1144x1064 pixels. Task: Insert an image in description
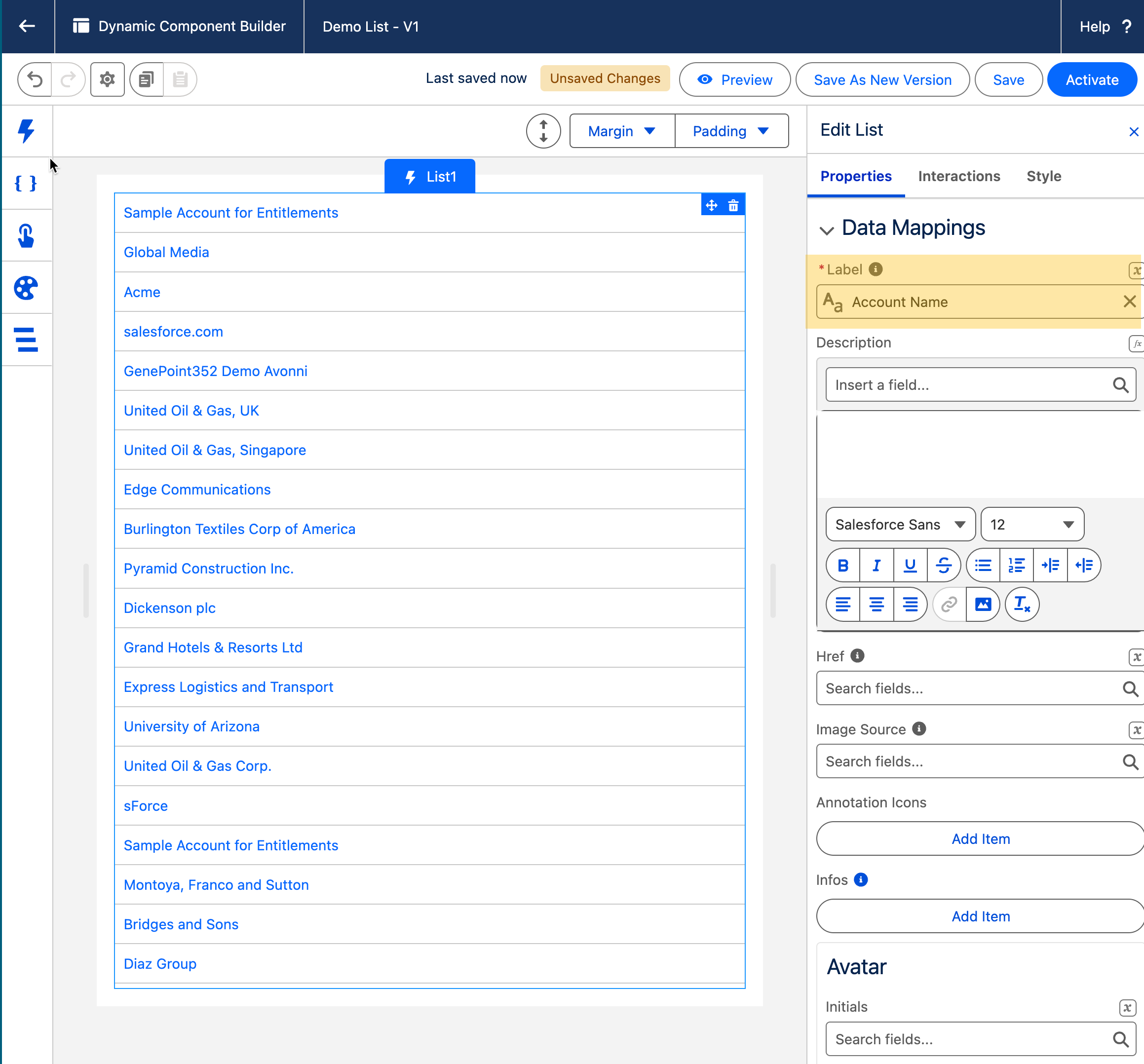(x=983, y=605)
